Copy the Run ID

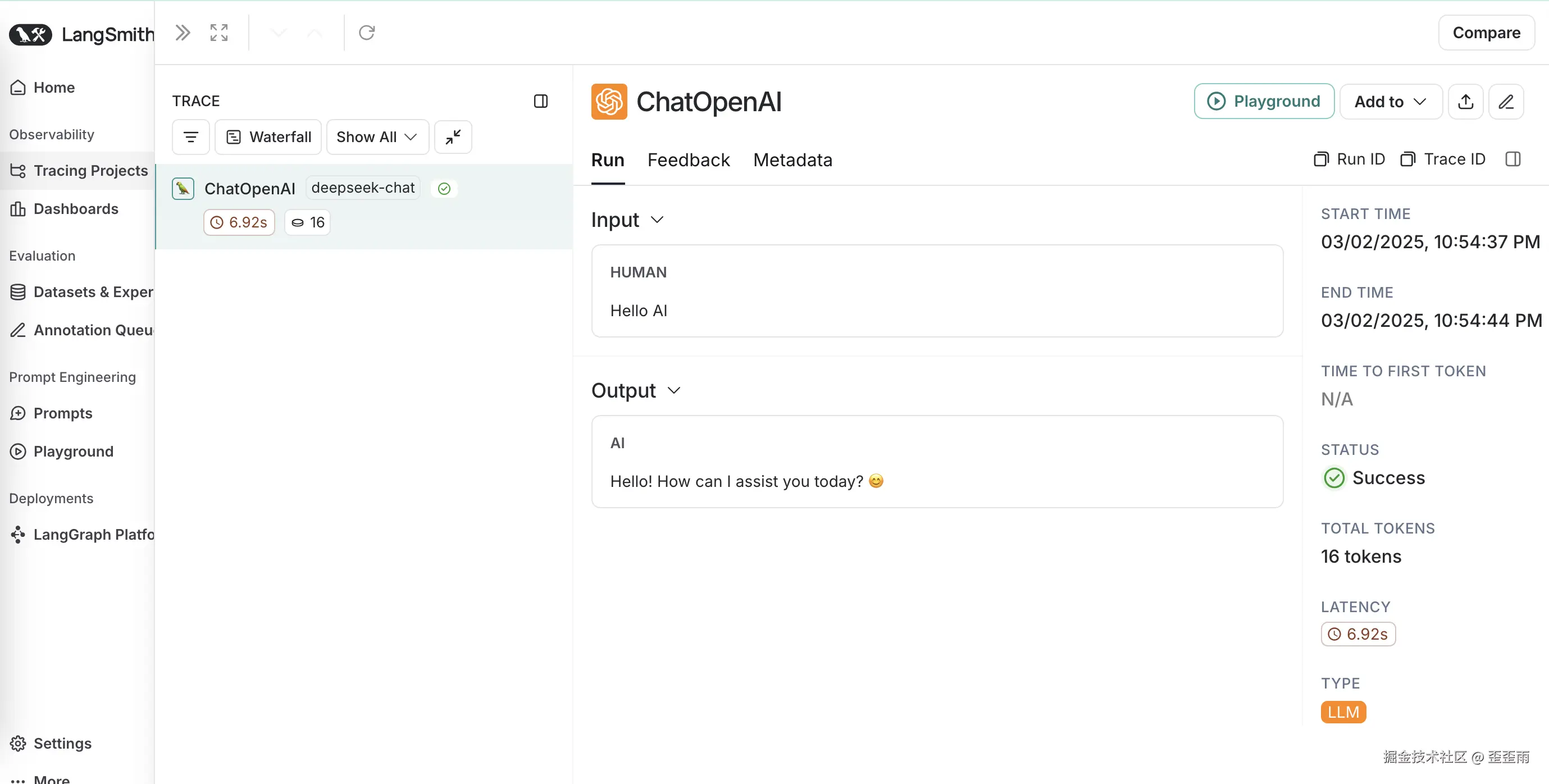point(1350,159)
